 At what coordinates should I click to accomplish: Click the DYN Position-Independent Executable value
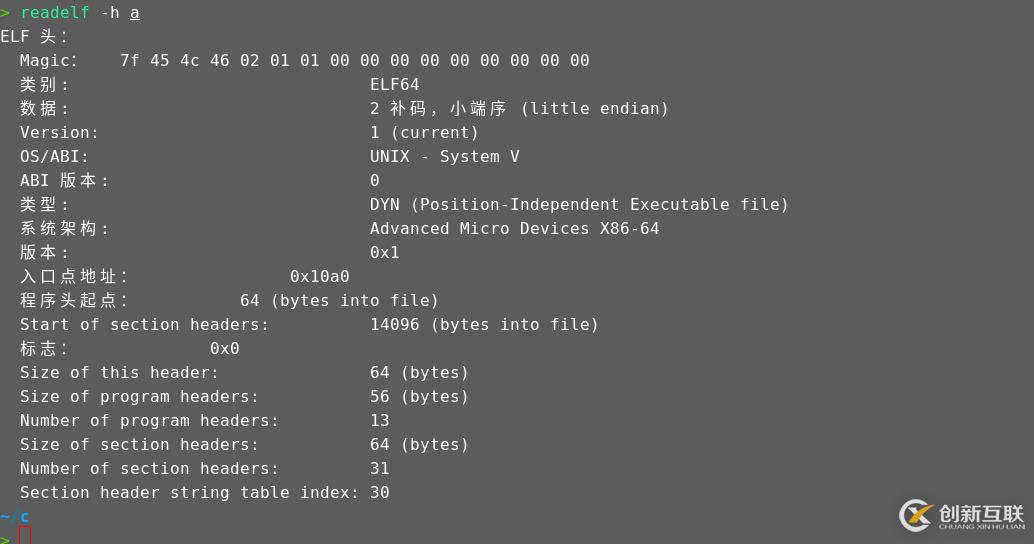(579, 204)
